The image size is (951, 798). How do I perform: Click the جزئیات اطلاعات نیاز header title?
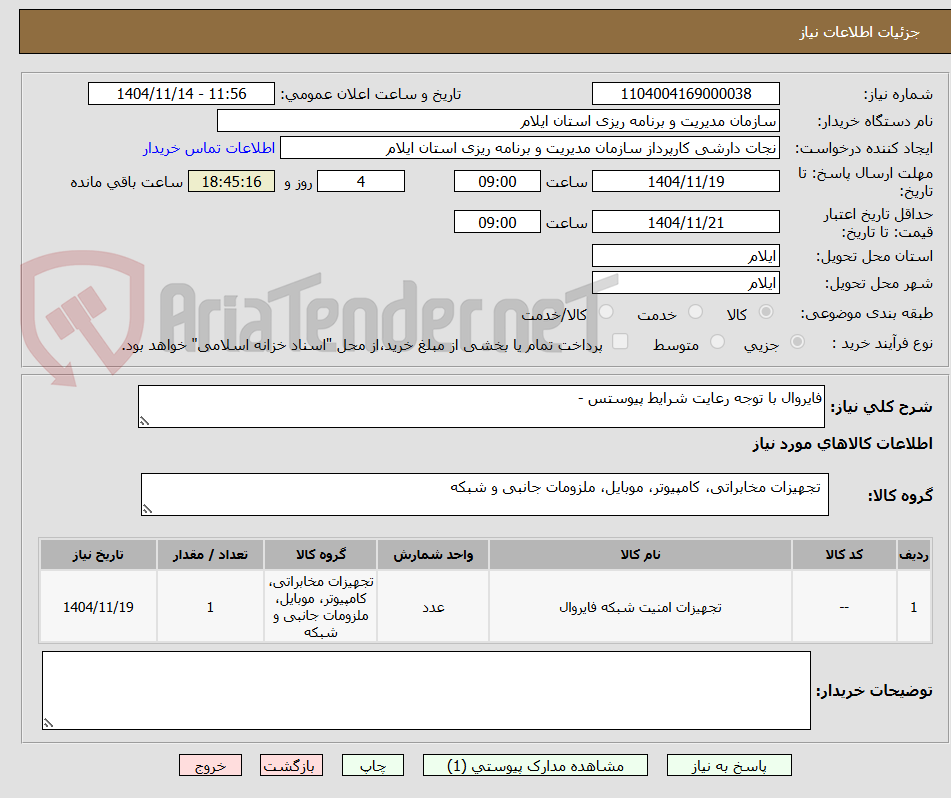click(859, 32)
